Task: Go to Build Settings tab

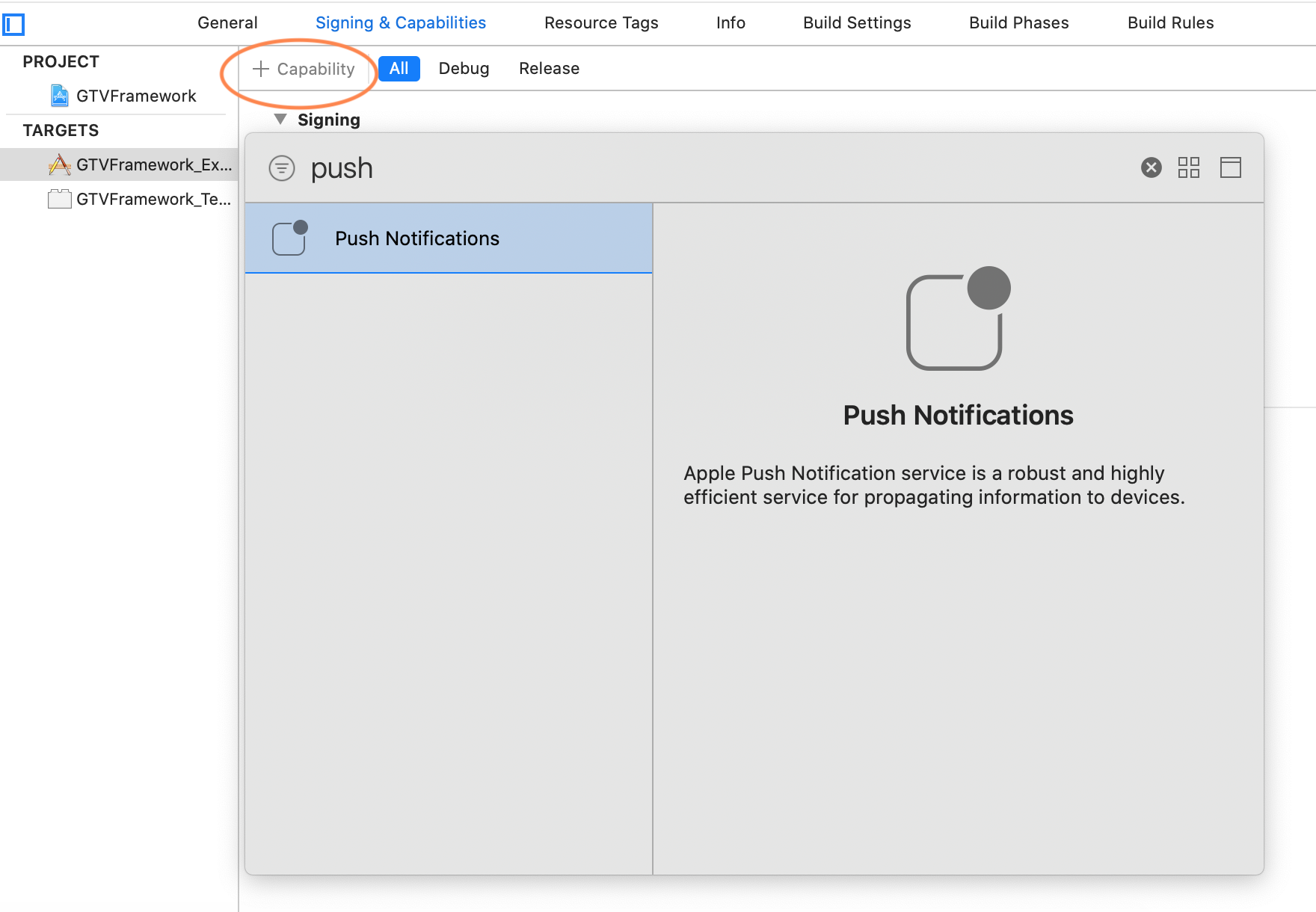Action: tap(857, 23)
